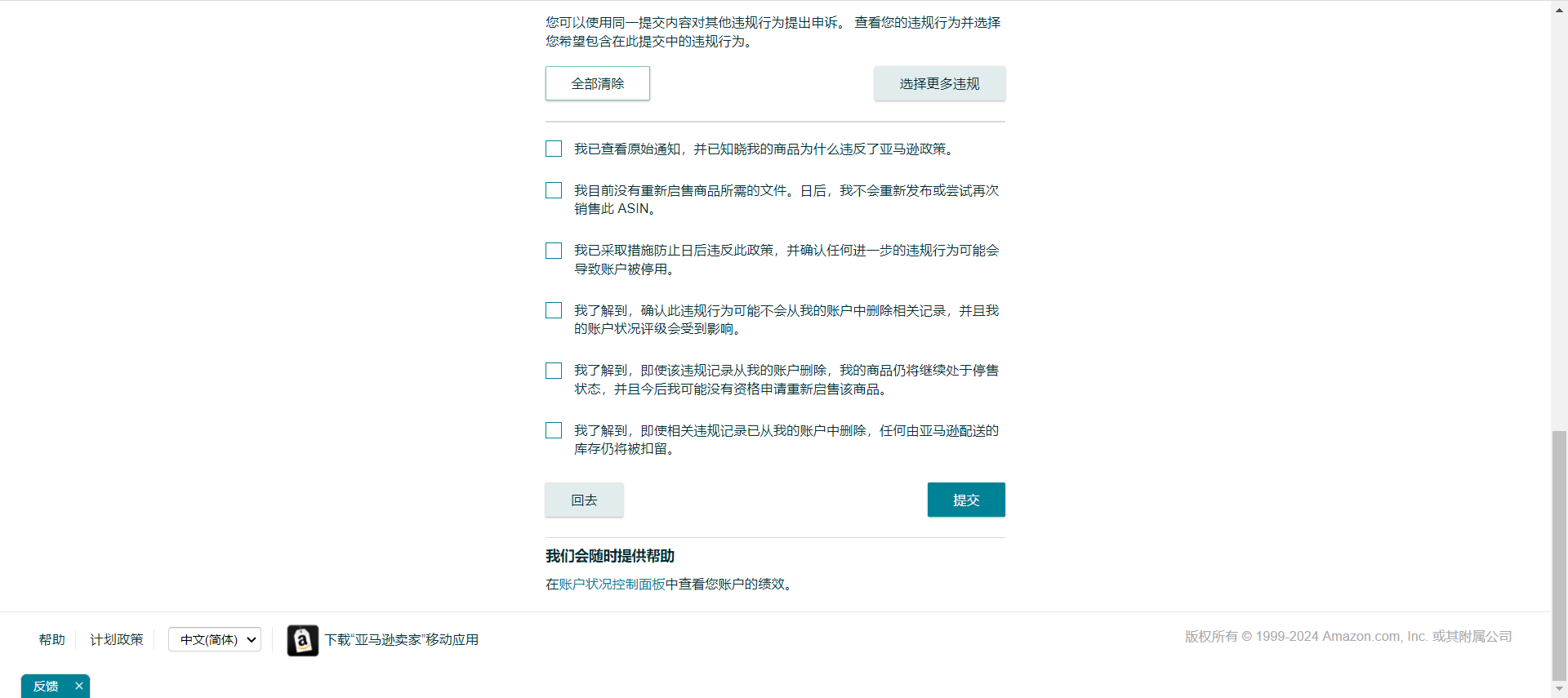Tick the 我已采取措施防止日后违反此政策 checkbox
Screen dimensions: 1568x698
pos(554,251)
